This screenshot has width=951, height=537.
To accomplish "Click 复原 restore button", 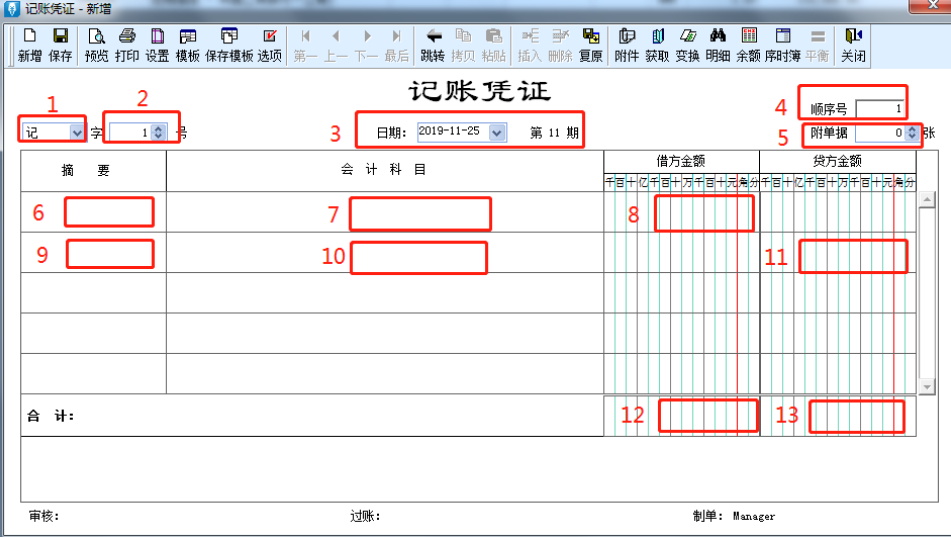I will click(591, 45).
